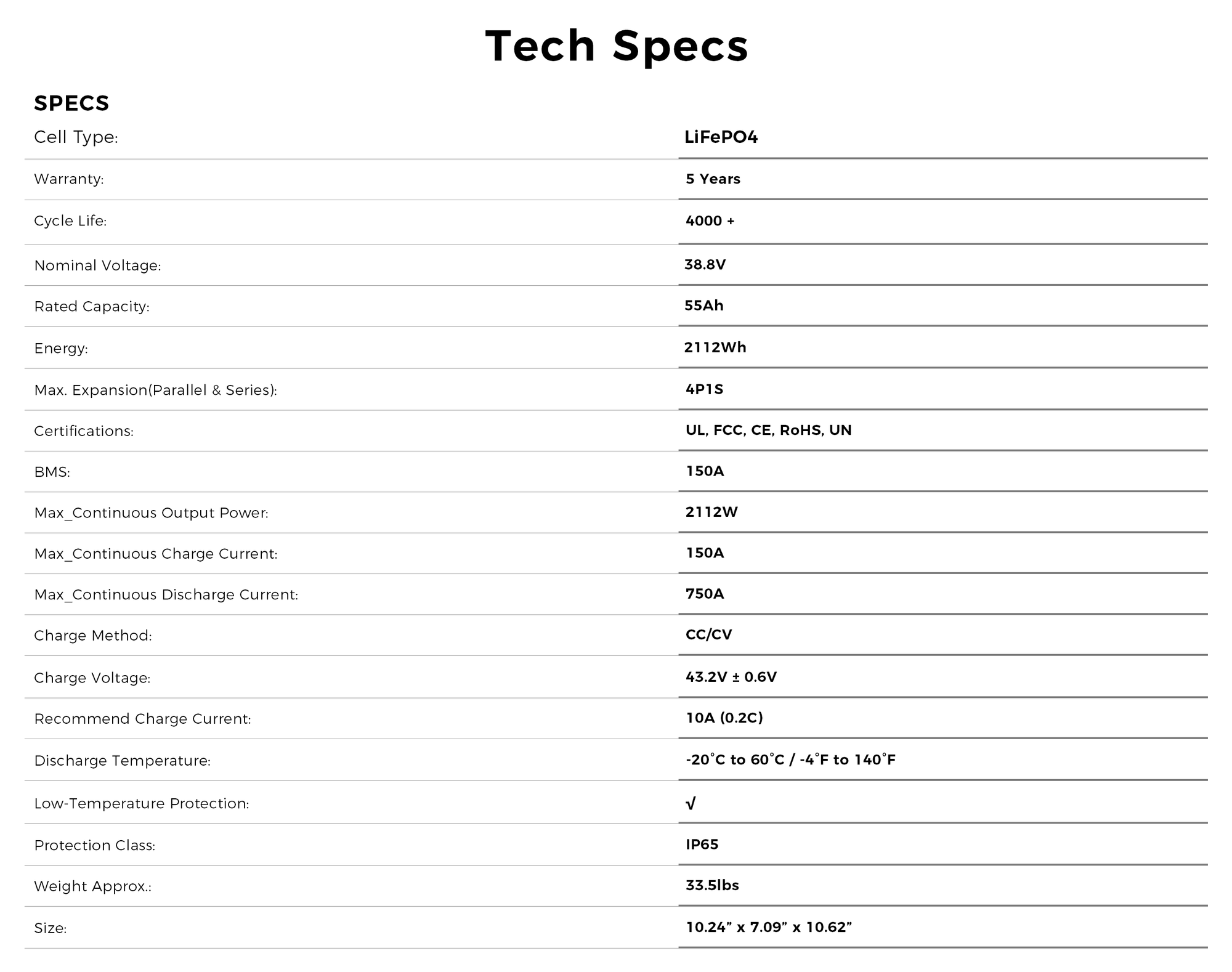Click the 33.5lbs weight value
This screenshot has width=1232, height=972.
point(712,886)
